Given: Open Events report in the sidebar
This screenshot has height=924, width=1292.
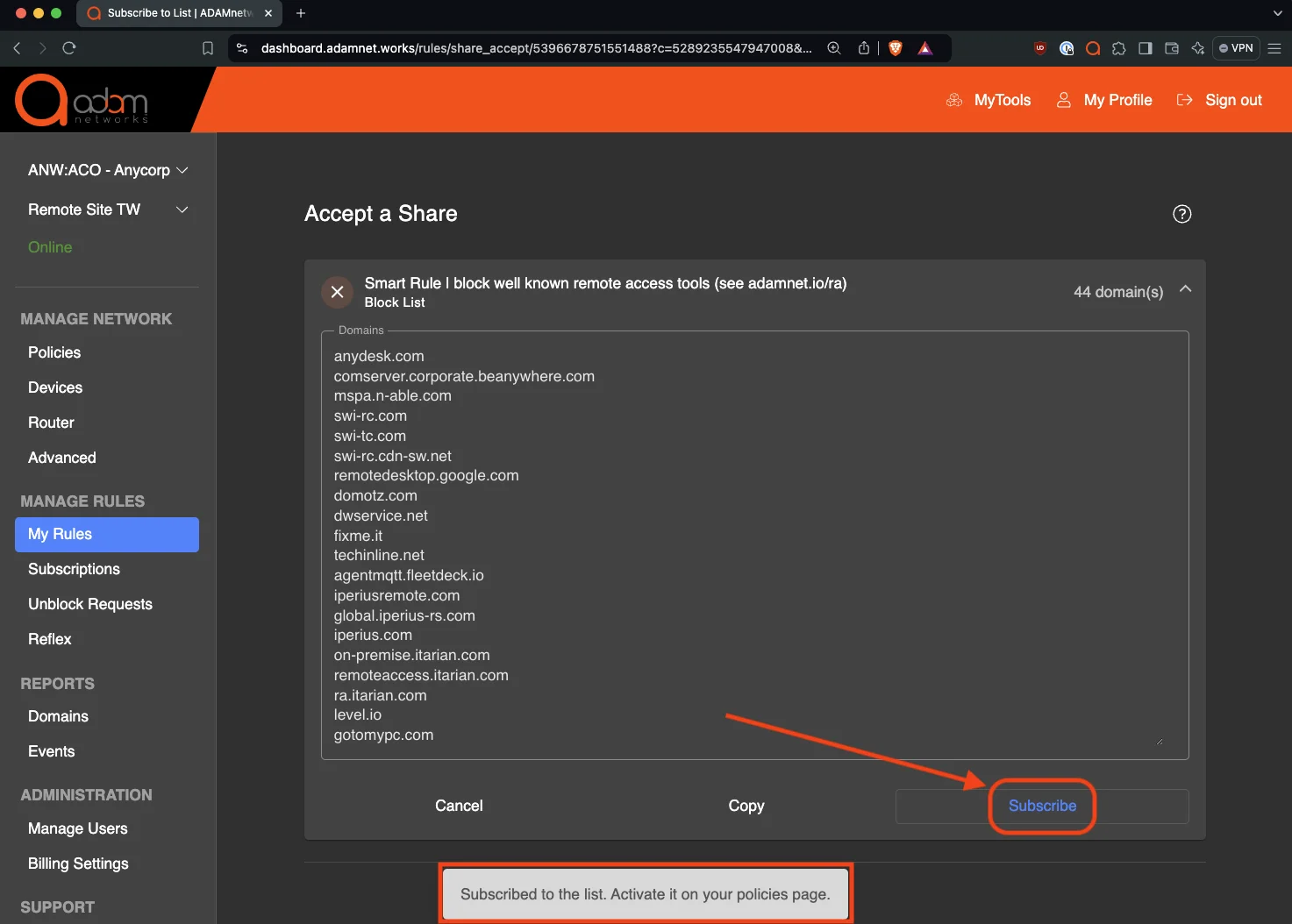Looking at the screenshot, I should click(x=52, y=751).
